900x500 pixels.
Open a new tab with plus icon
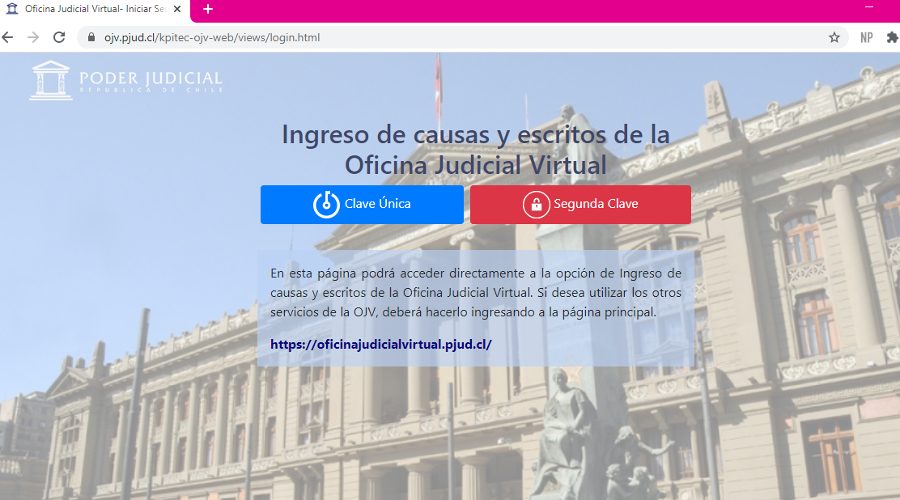[208, 9]
